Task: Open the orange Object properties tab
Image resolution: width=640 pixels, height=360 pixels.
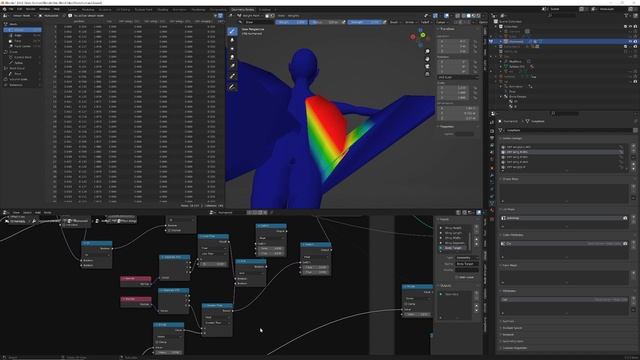Action: point(492,167)
